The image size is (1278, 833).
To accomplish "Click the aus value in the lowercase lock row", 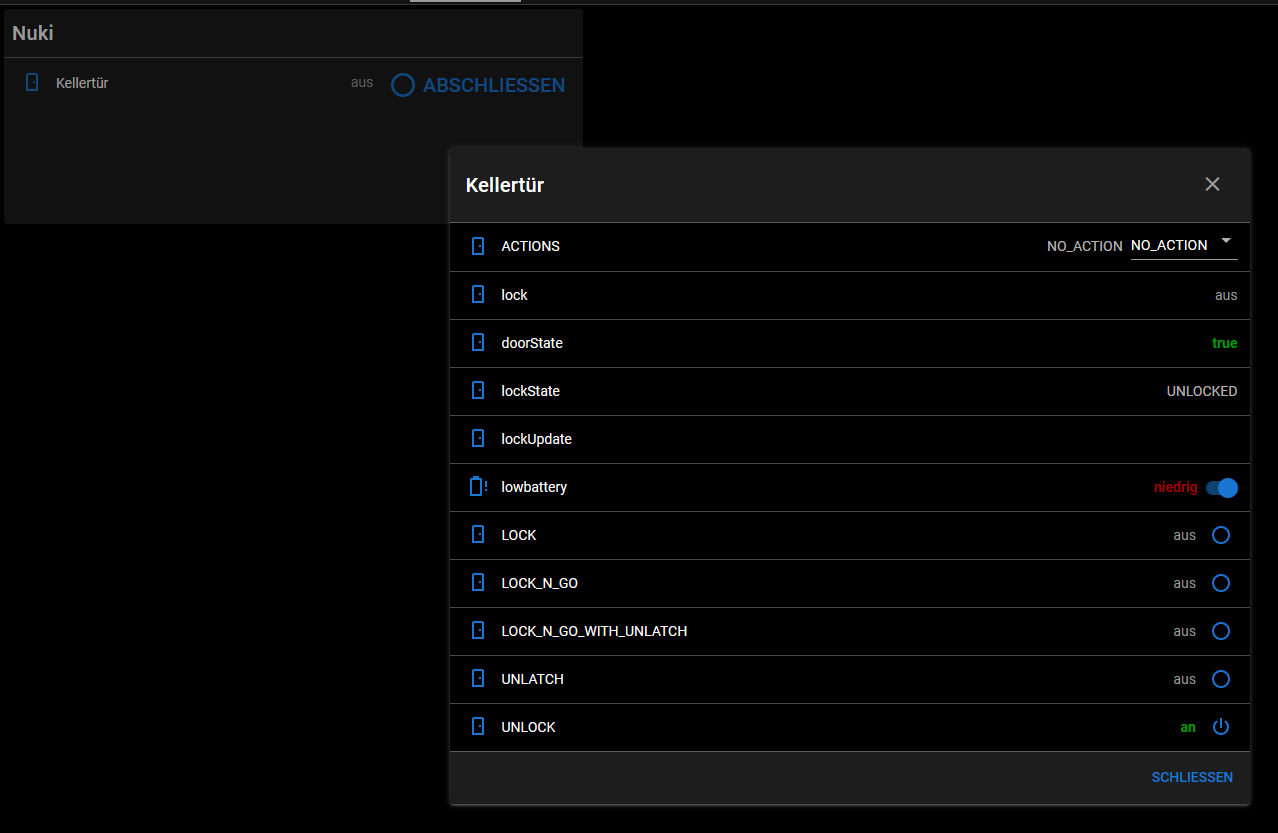I will [x=1226, y=295].
